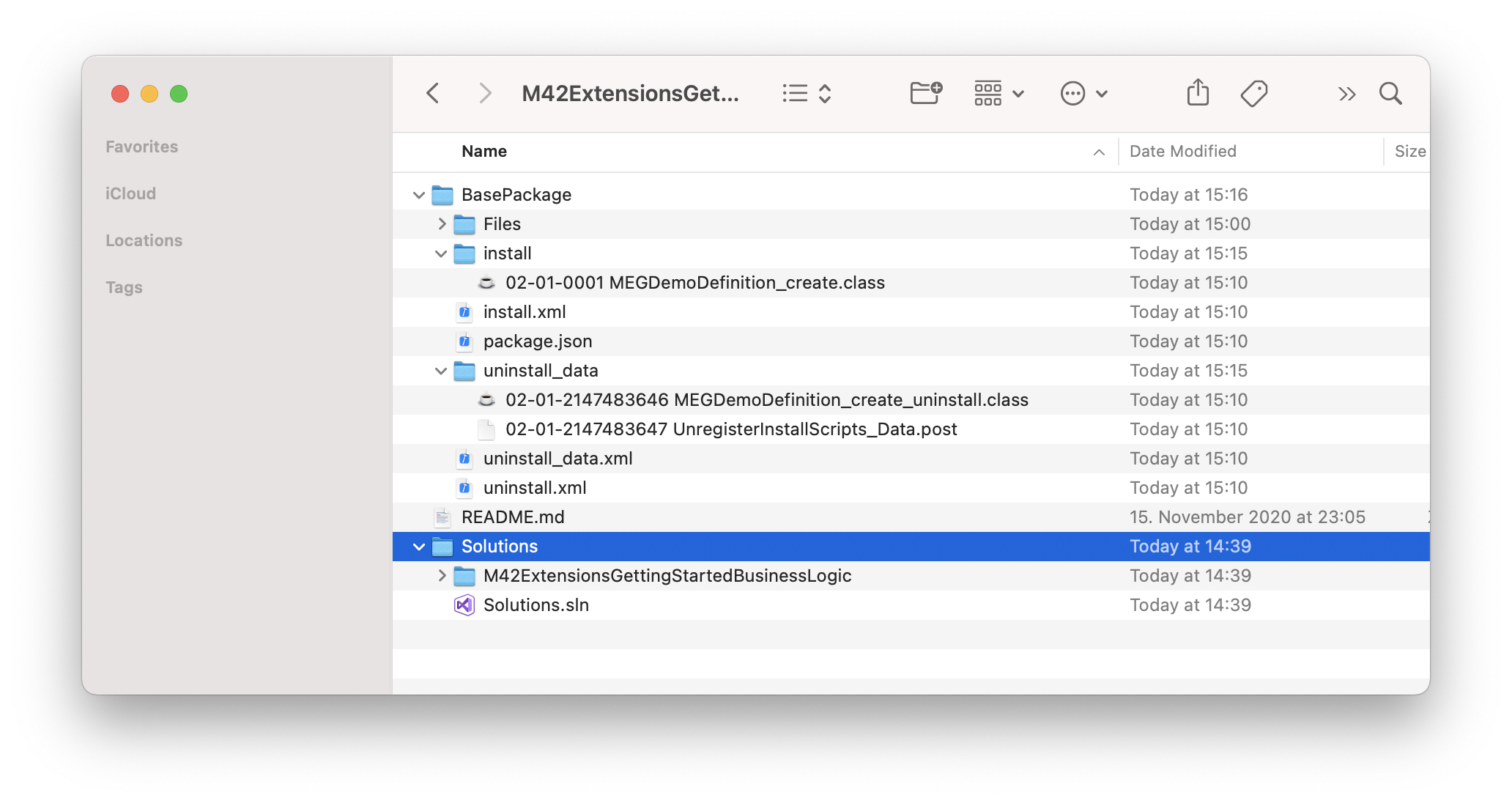Sort by the Date Modified column header
1512x803 pixels.
click(1182, 151)
